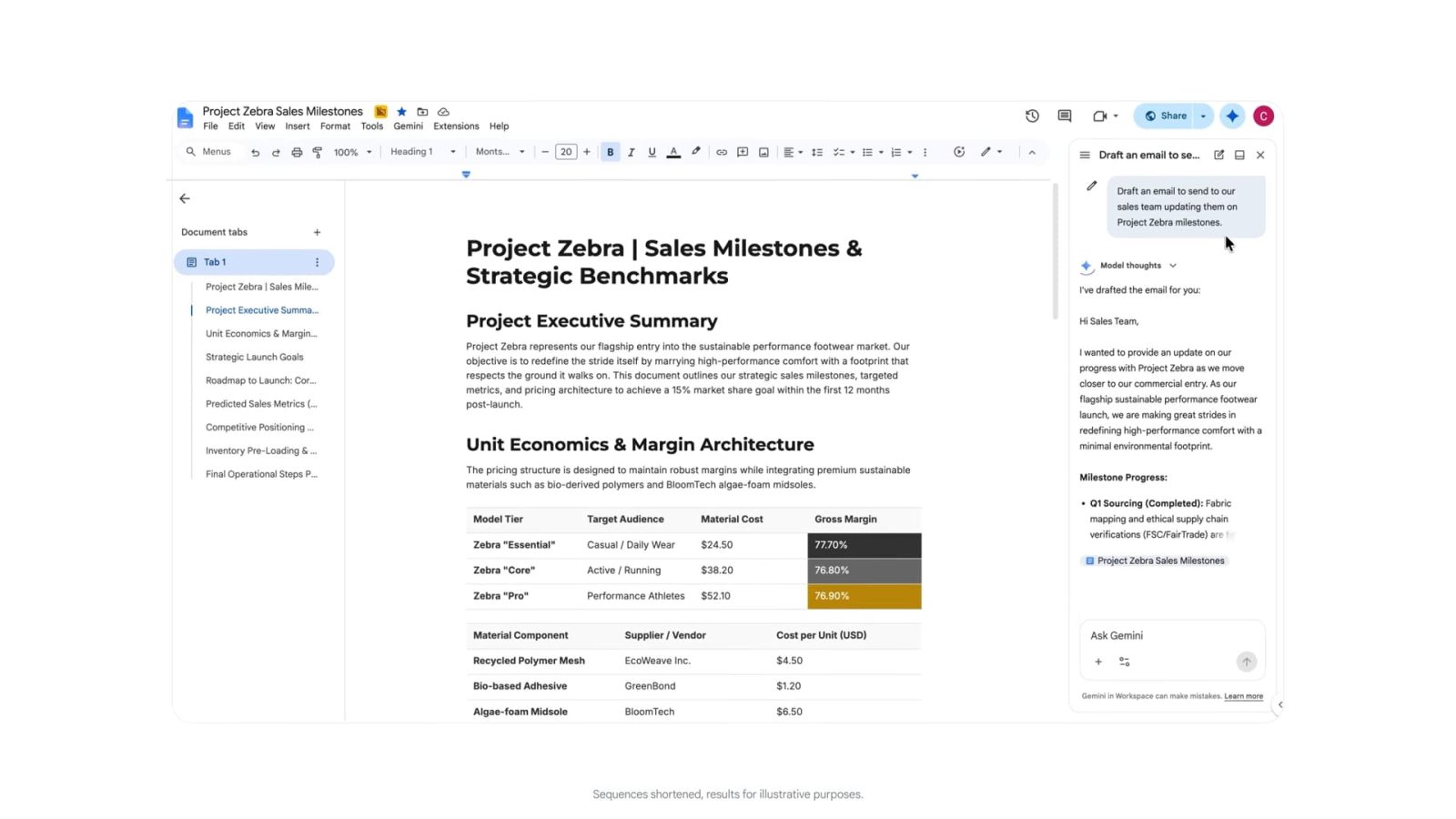
Task: Click the yellow label icon beside the title
Action: (x=381, y=111)
